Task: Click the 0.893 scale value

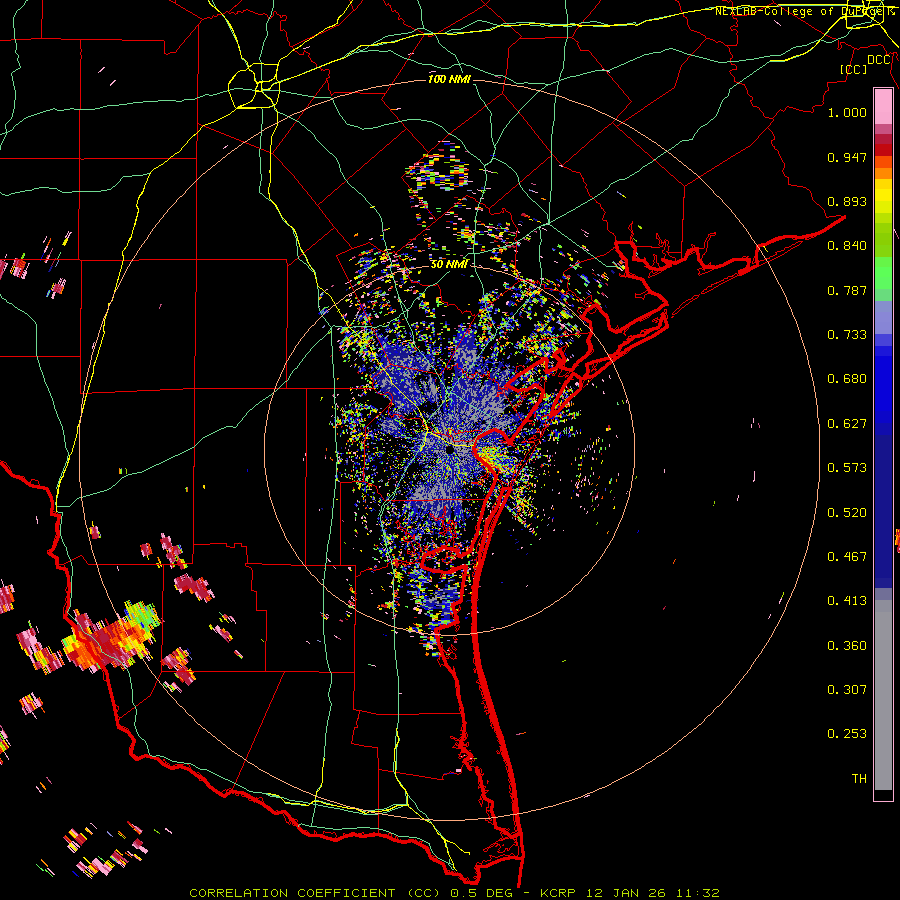Action: click(847, 201)
